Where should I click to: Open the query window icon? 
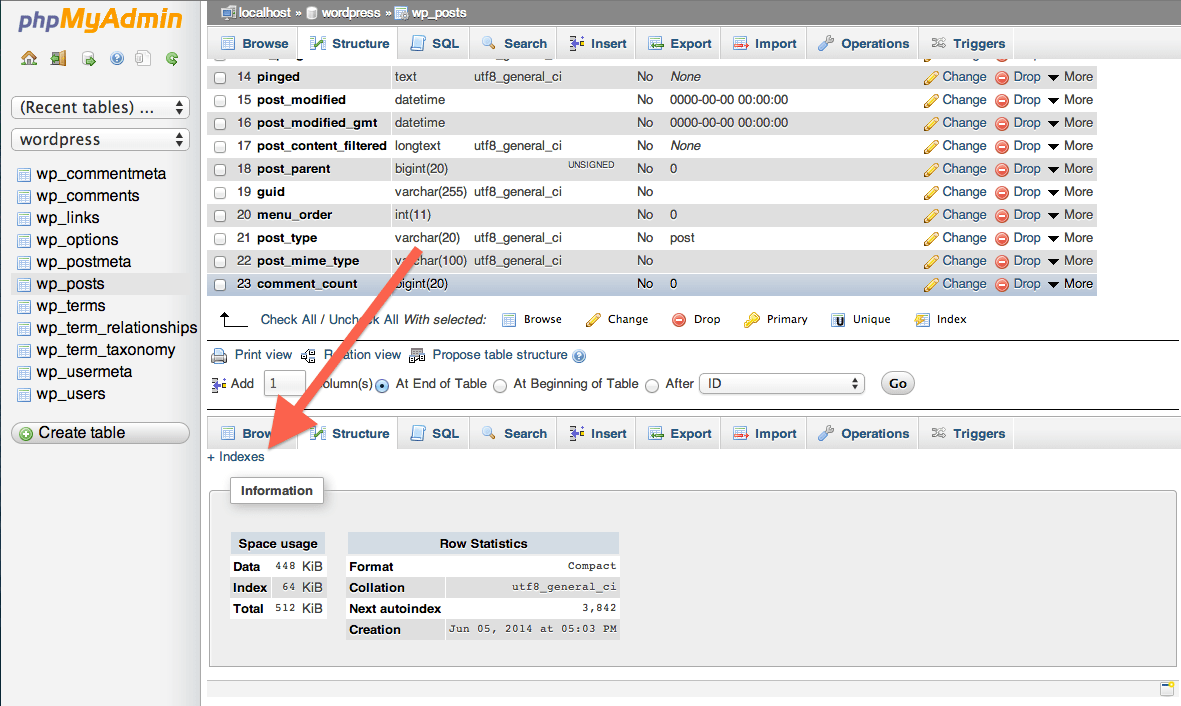coord(88,59)
